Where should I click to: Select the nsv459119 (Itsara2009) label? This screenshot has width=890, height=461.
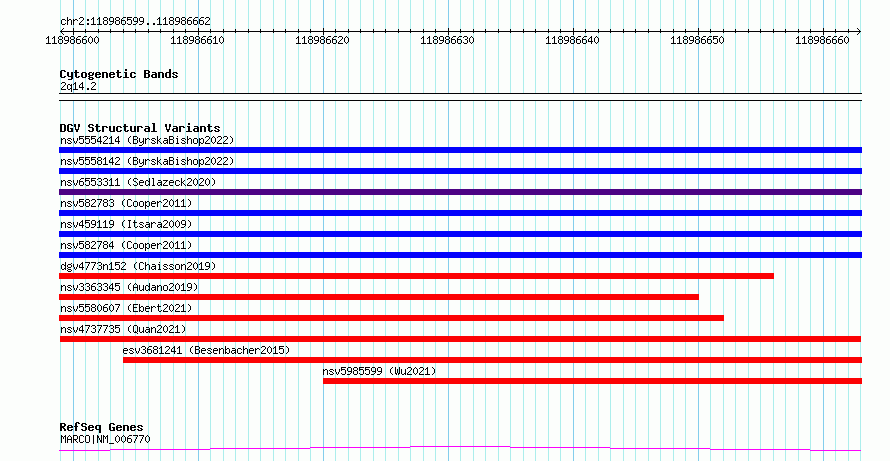pyautogui.click(x=126, y=224)
